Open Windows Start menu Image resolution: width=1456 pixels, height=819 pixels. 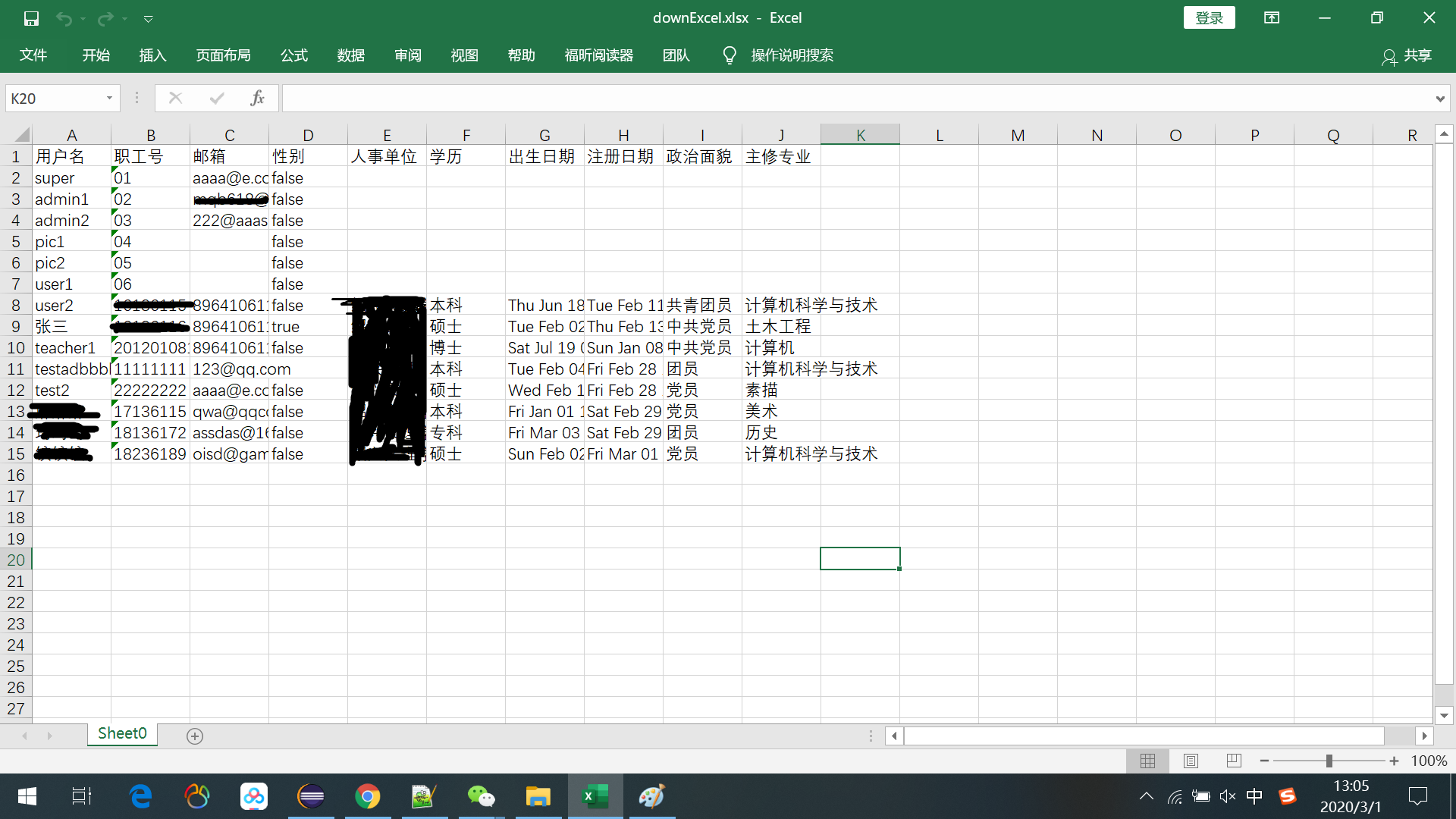pyautogui.click(x=27, y=796)
